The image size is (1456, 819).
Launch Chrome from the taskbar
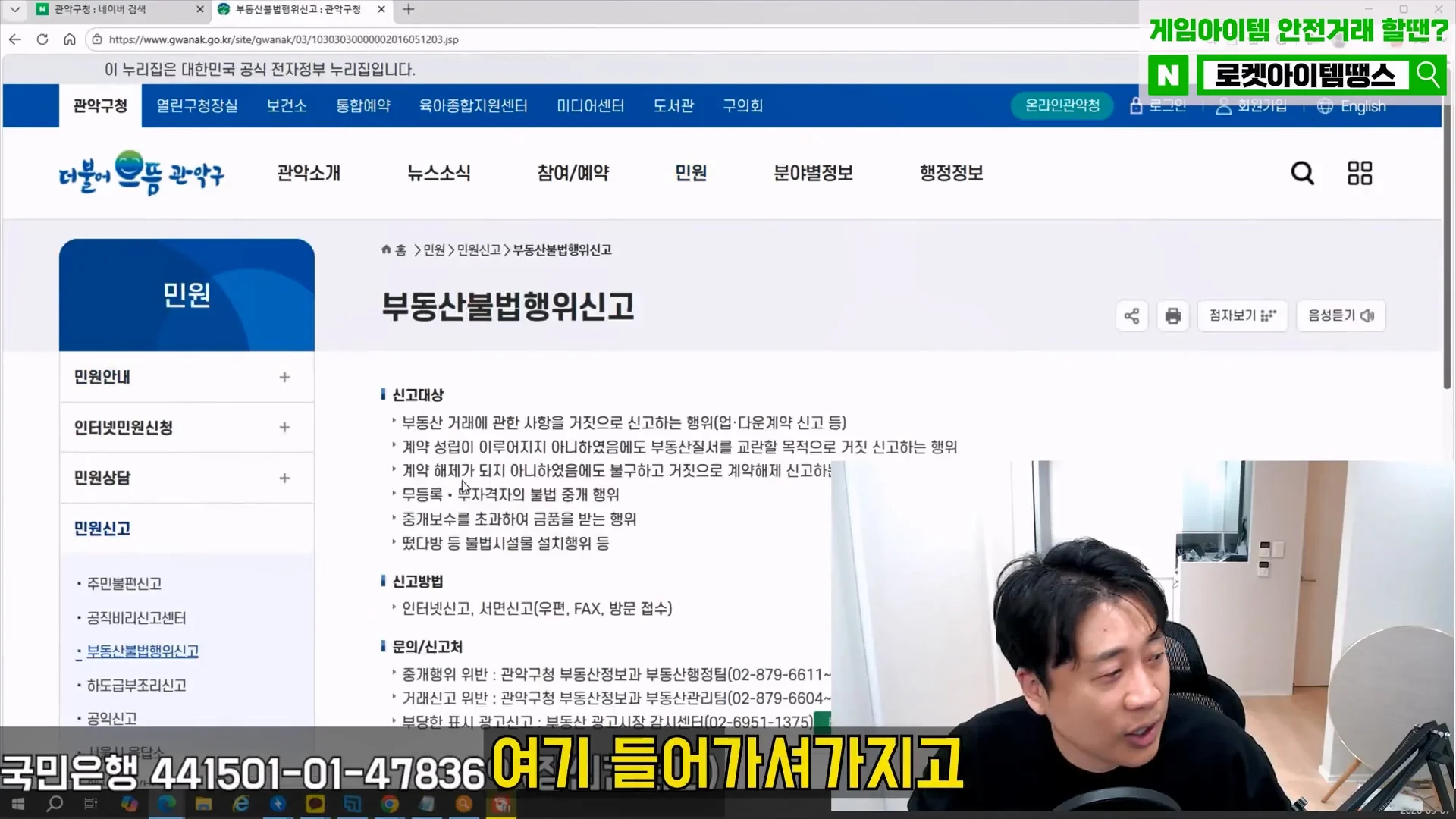click(x=390, y=804)
